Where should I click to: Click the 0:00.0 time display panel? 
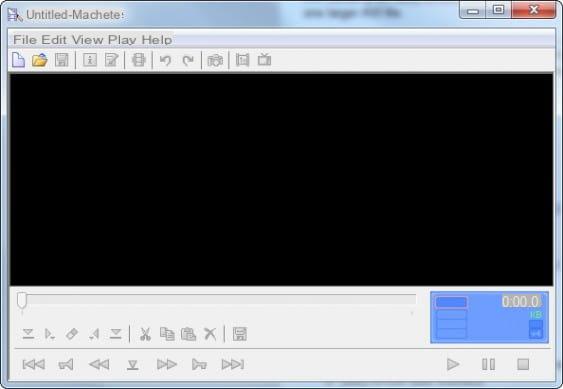tap(489, 318)
